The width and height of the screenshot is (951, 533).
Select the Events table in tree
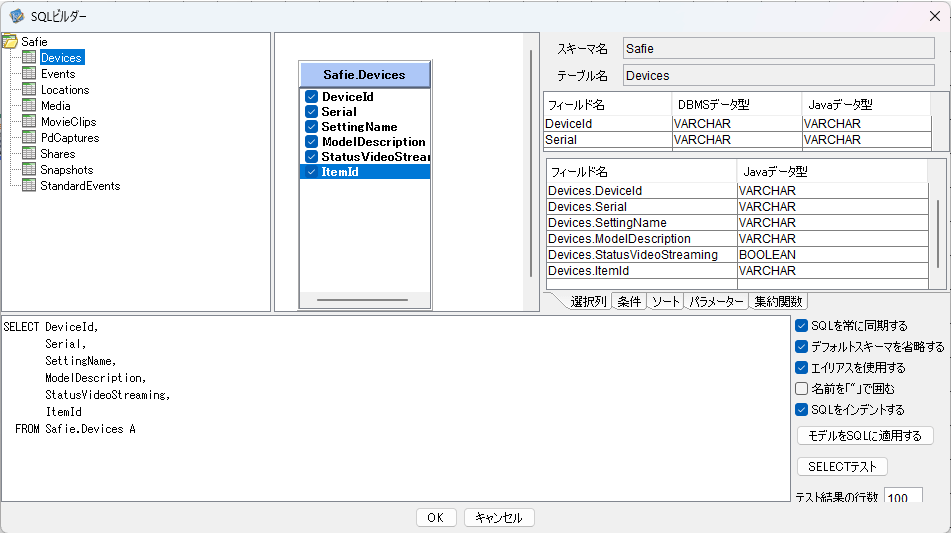click(x=58, y=74)
